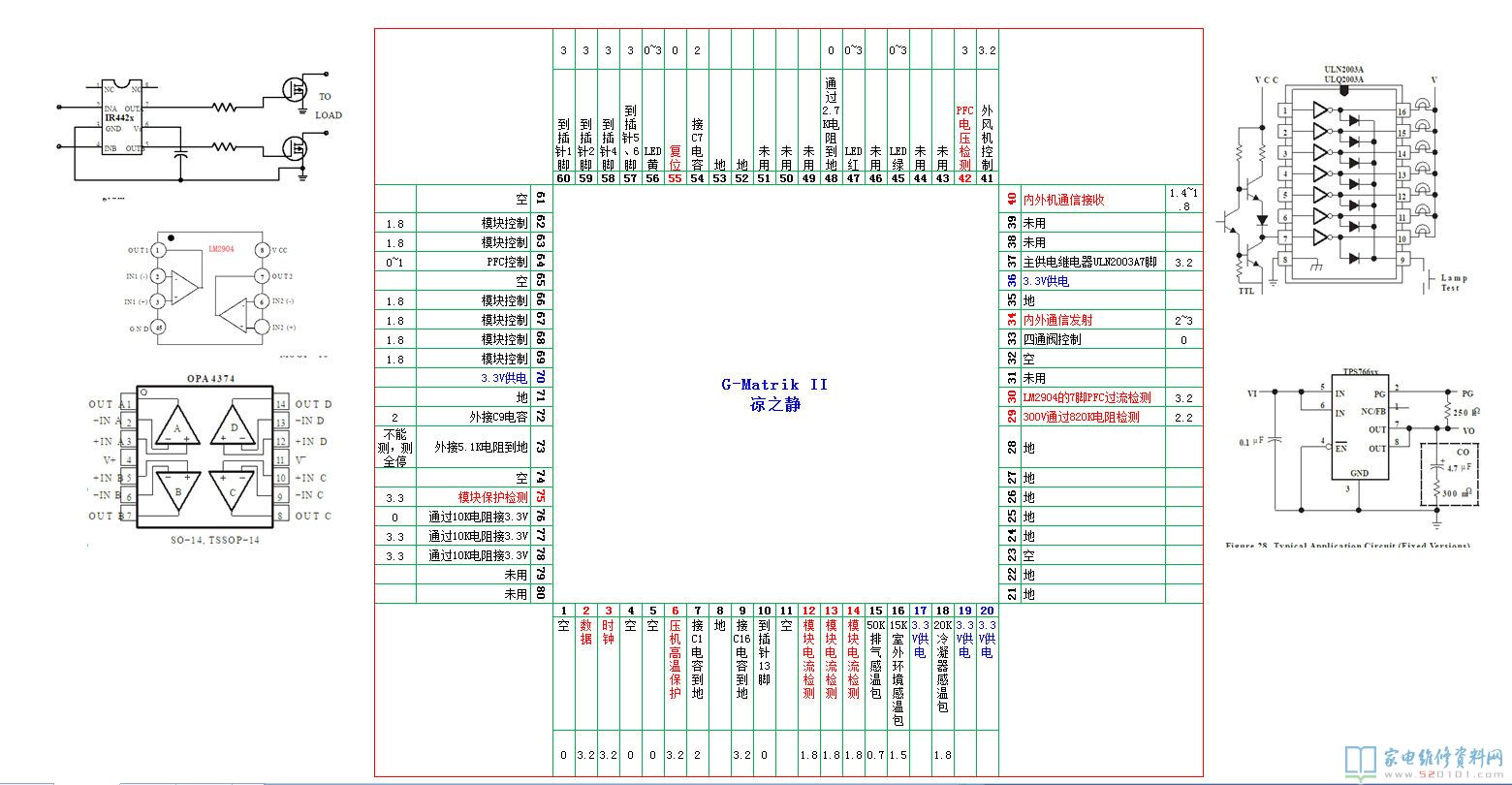Click the 不能测，测全停 warning cell

pyautogui.click(x=394, y=447)
